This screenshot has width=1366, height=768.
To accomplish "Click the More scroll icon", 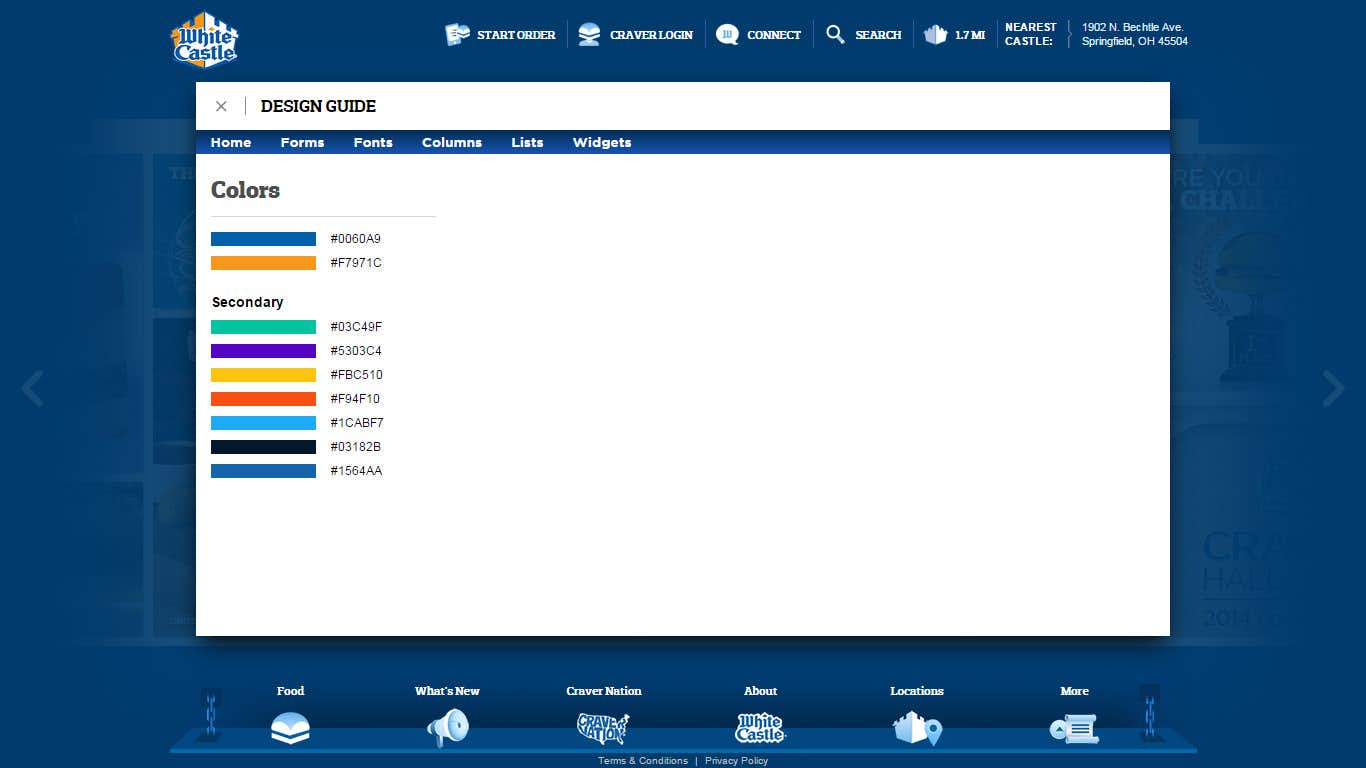I will (x=1074, y=728).
